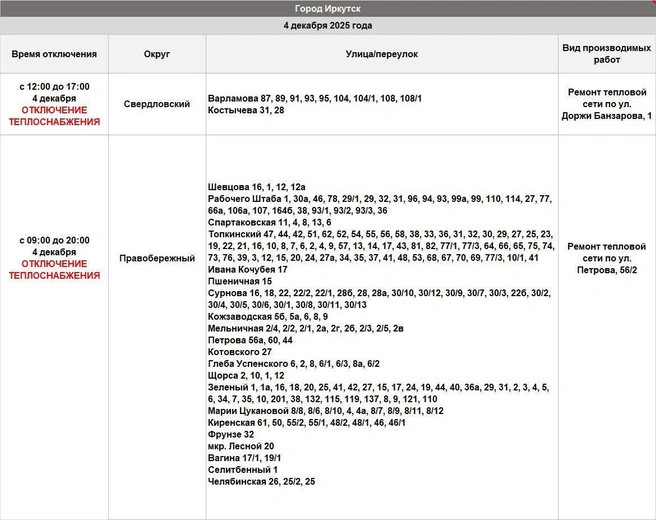Click the 'Улица/переулок' column header
Viewport: 656px width, 520px height.
(382, 54)
